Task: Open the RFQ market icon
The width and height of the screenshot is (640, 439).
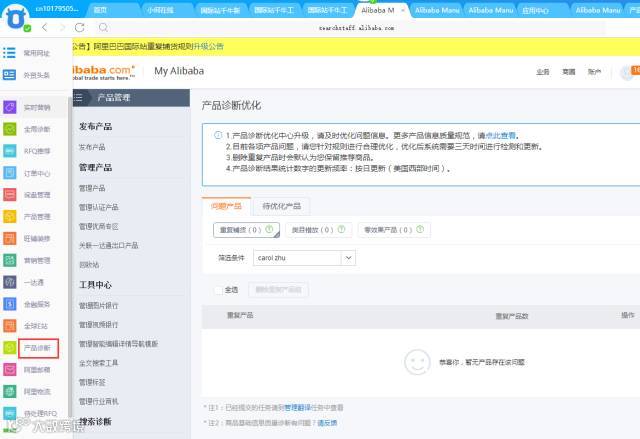Action: click(10, 151)
